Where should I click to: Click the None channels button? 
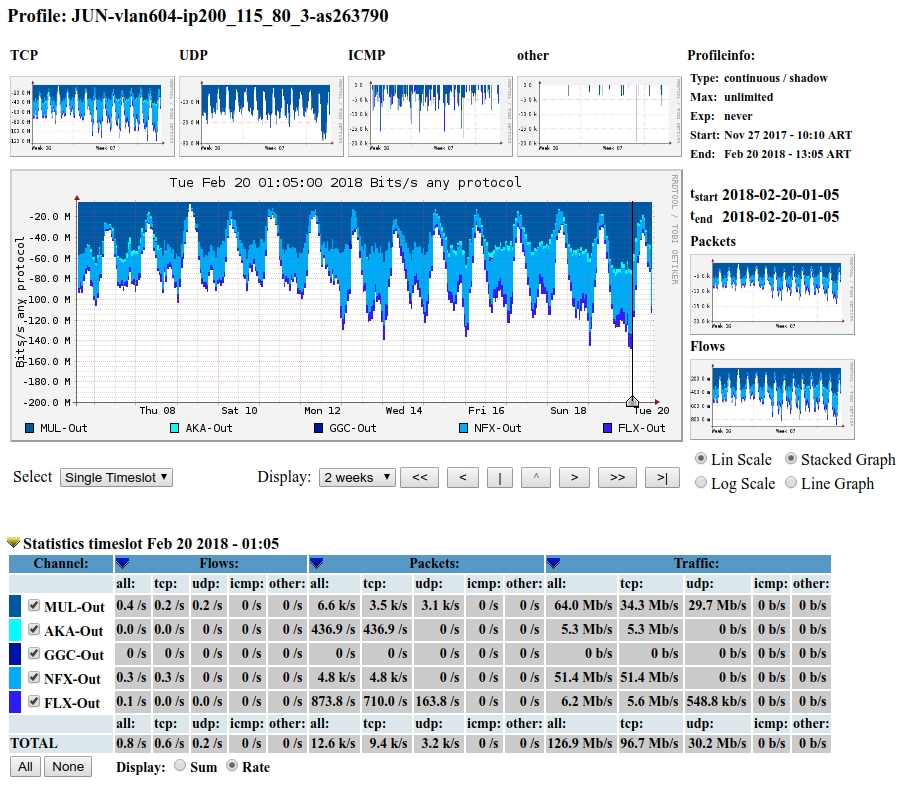68,767
